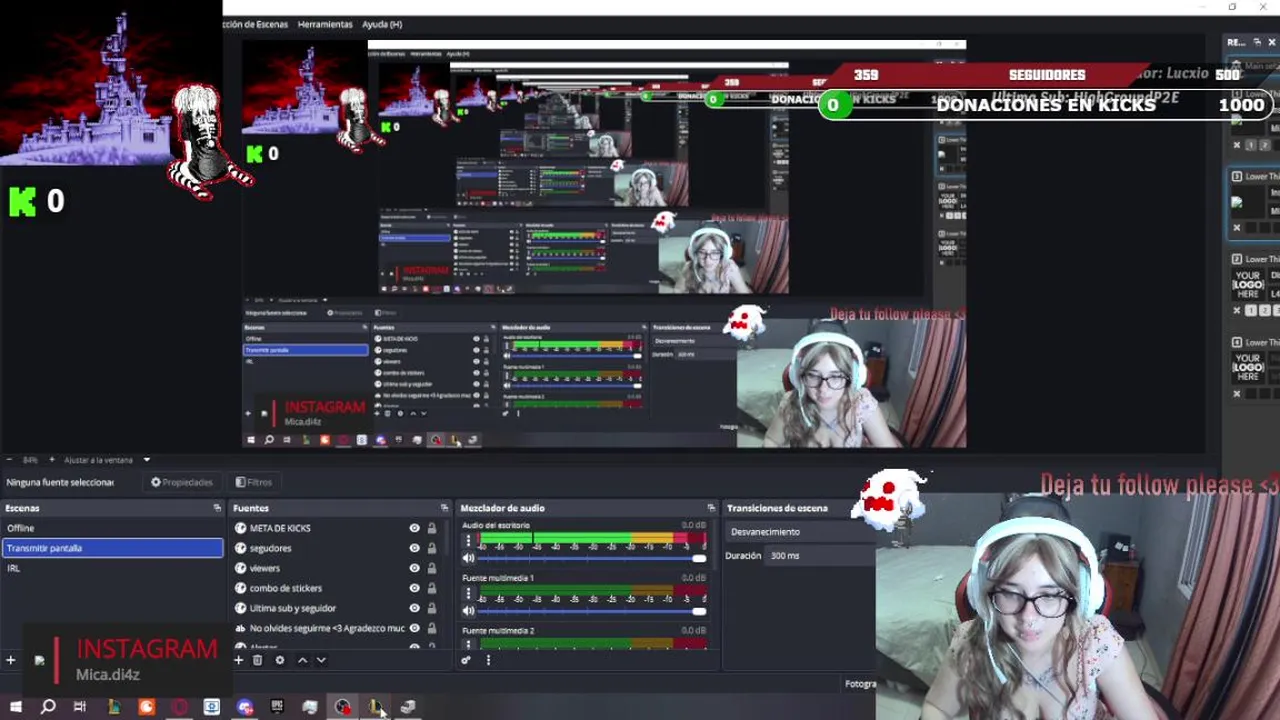Click the YOUR LOGO HERE thumbnail of third Lower Third
This screenshot has height=720, width=1280.
tap(1248, 284)
